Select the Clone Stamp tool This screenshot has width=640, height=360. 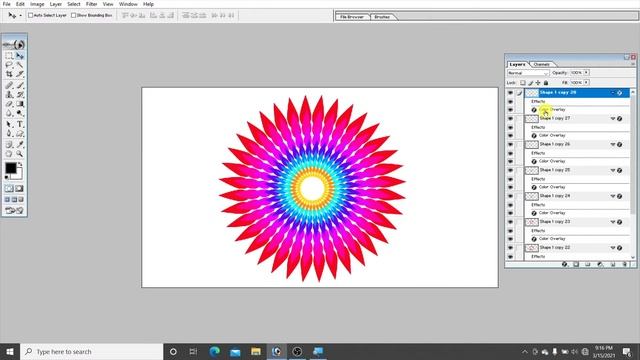[9, 95]
